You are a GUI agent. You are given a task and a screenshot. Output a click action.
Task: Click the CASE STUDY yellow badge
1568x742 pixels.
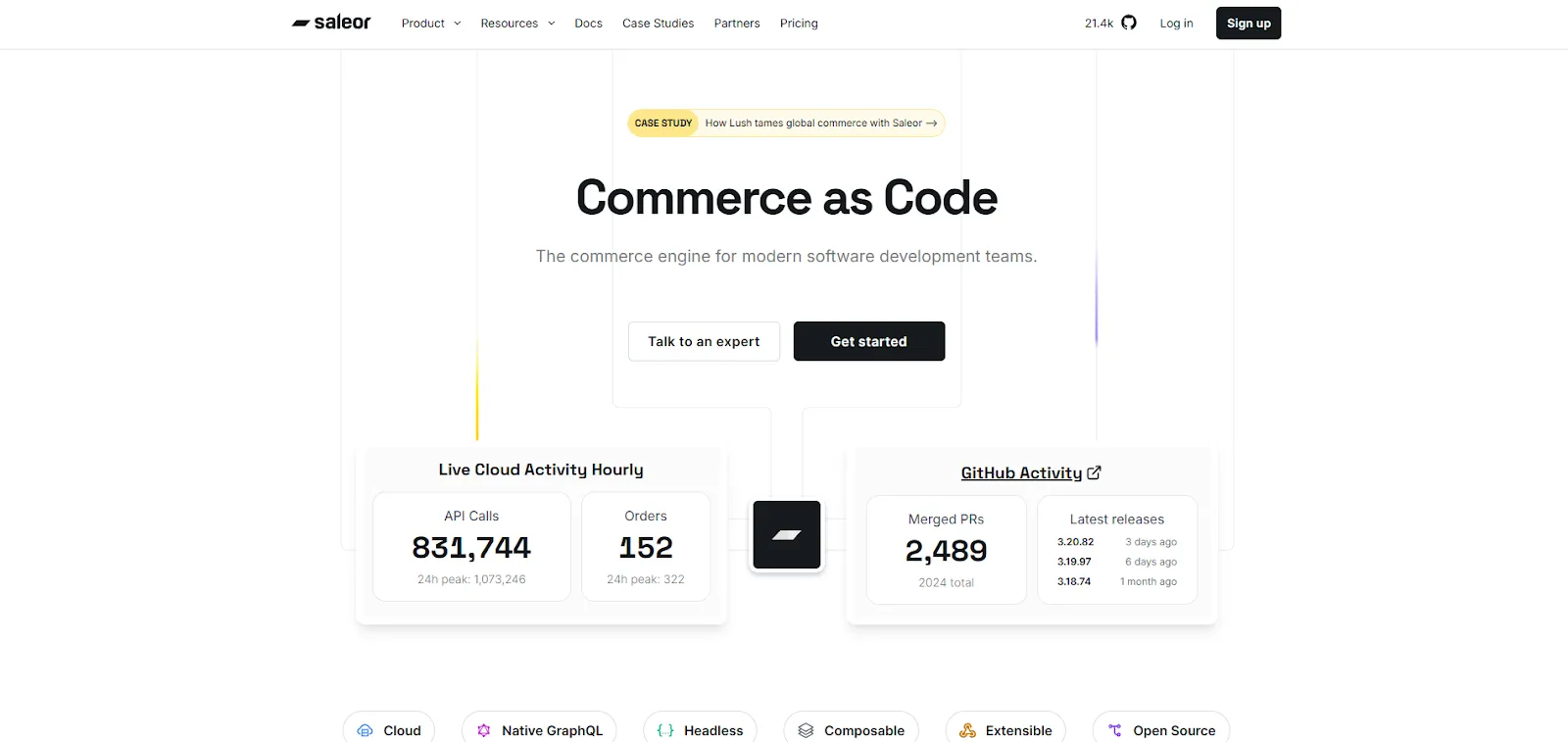point(662,124)
